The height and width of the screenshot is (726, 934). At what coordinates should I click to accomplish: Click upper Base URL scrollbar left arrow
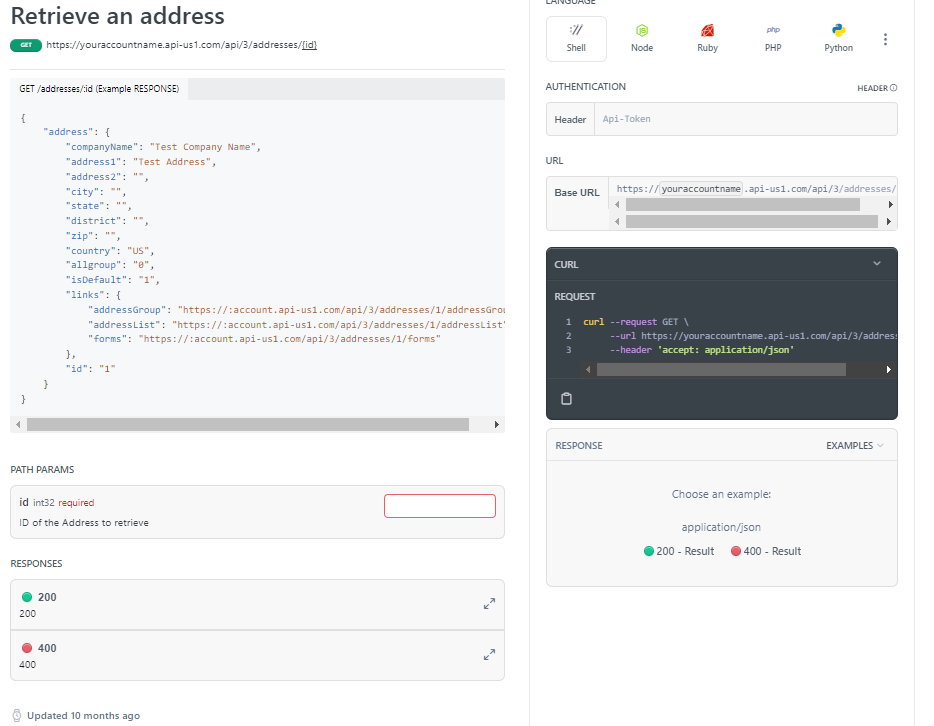[617, 205]
